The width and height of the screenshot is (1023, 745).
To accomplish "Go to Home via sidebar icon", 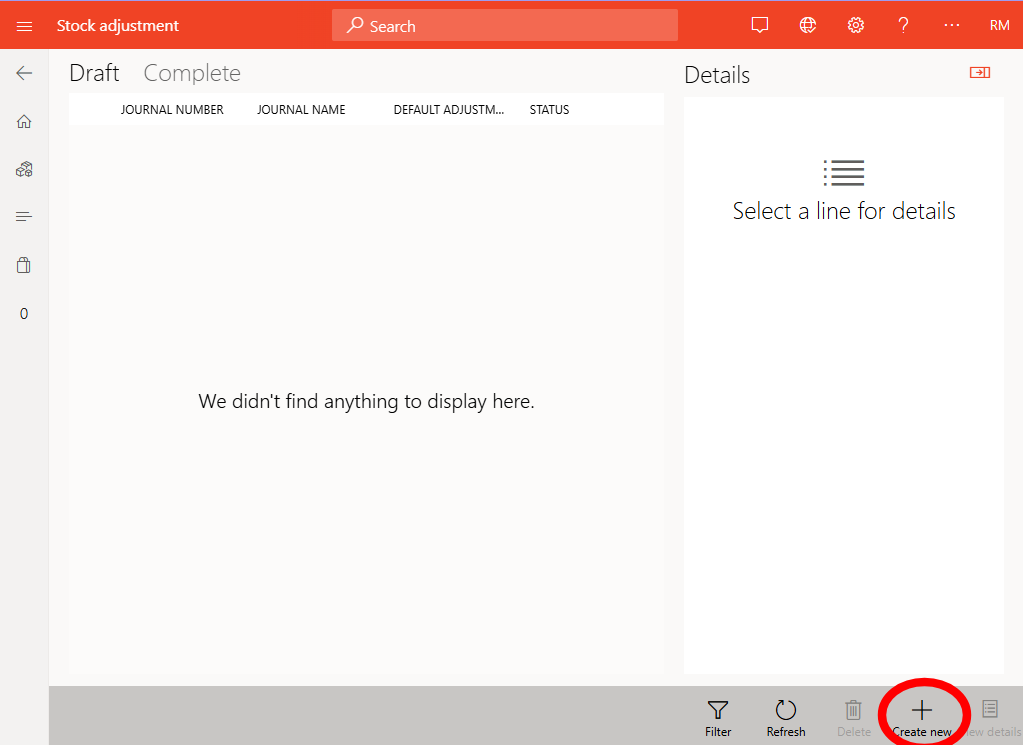I will point(24,122).
